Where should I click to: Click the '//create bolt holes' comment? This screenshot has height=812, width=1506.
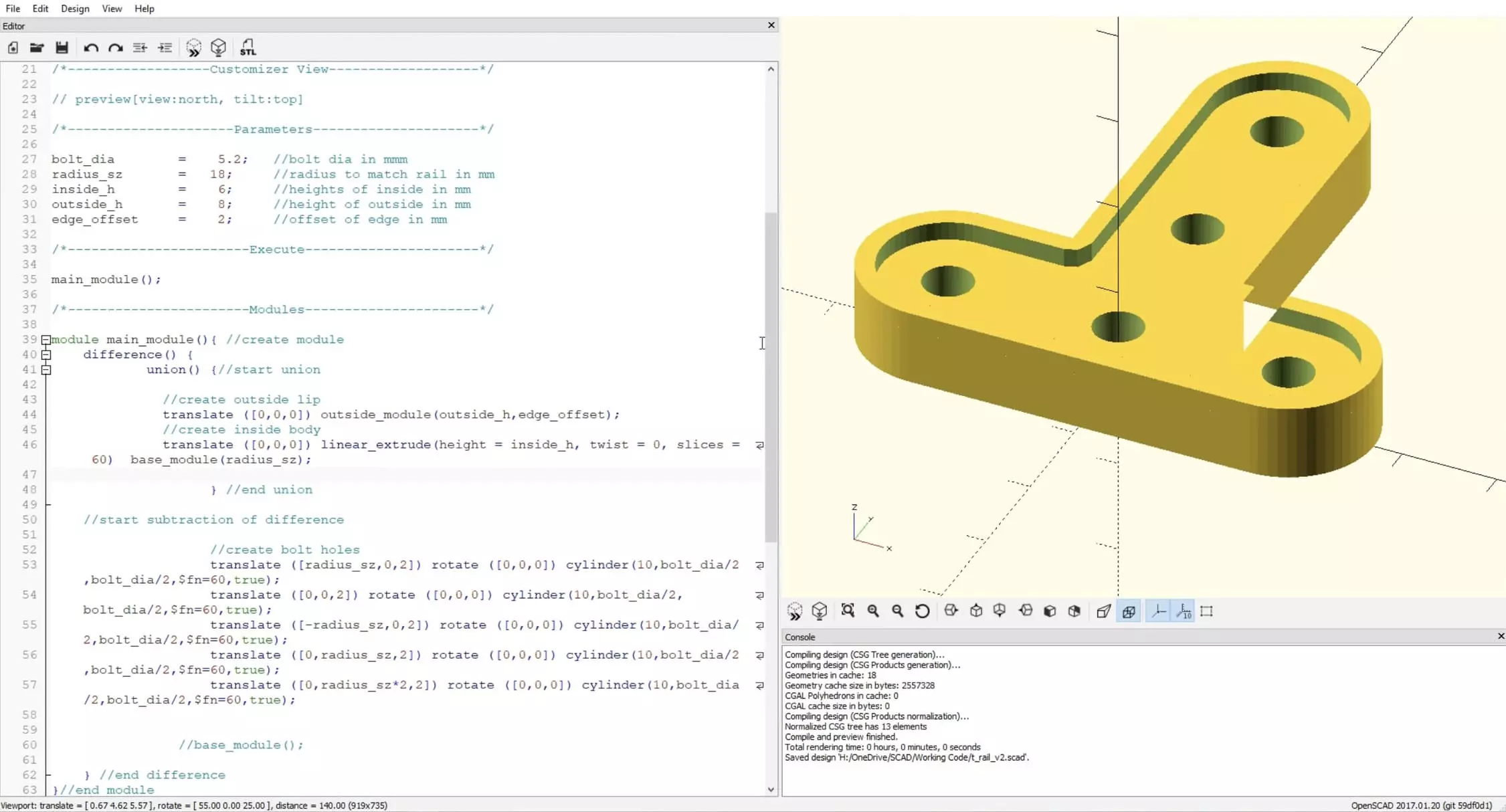285,550
